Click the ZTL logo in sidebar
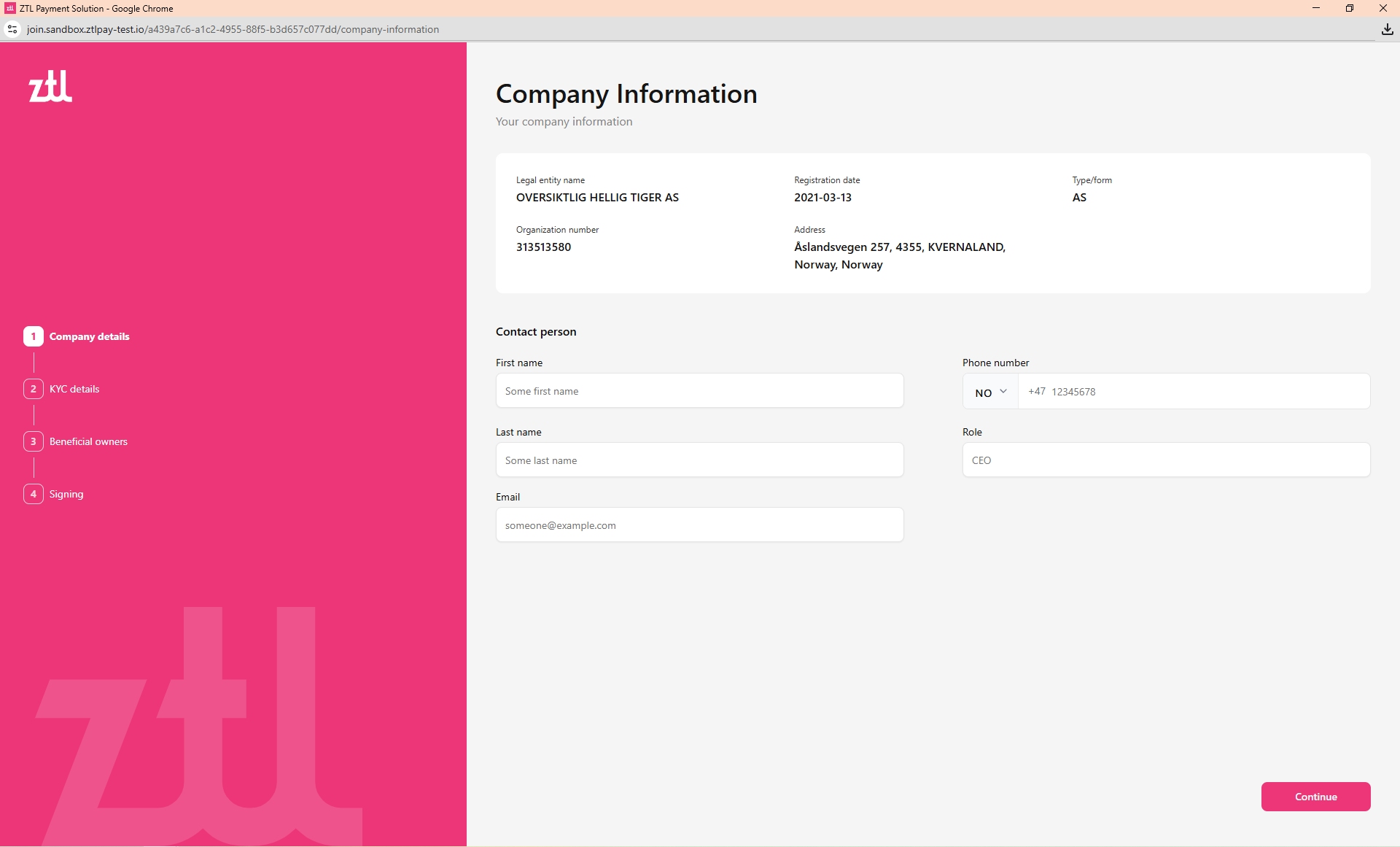The image size is (1400, 847). tap(50, 86)
